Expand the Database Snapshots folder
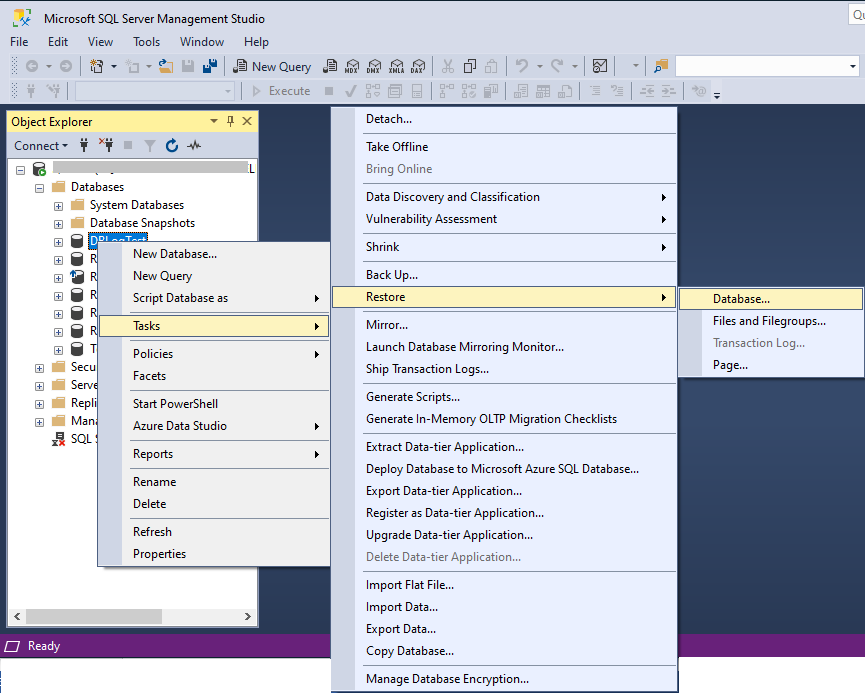Image resolution: width=865 pixels, height=693 pixels. [x=58, y=223]
